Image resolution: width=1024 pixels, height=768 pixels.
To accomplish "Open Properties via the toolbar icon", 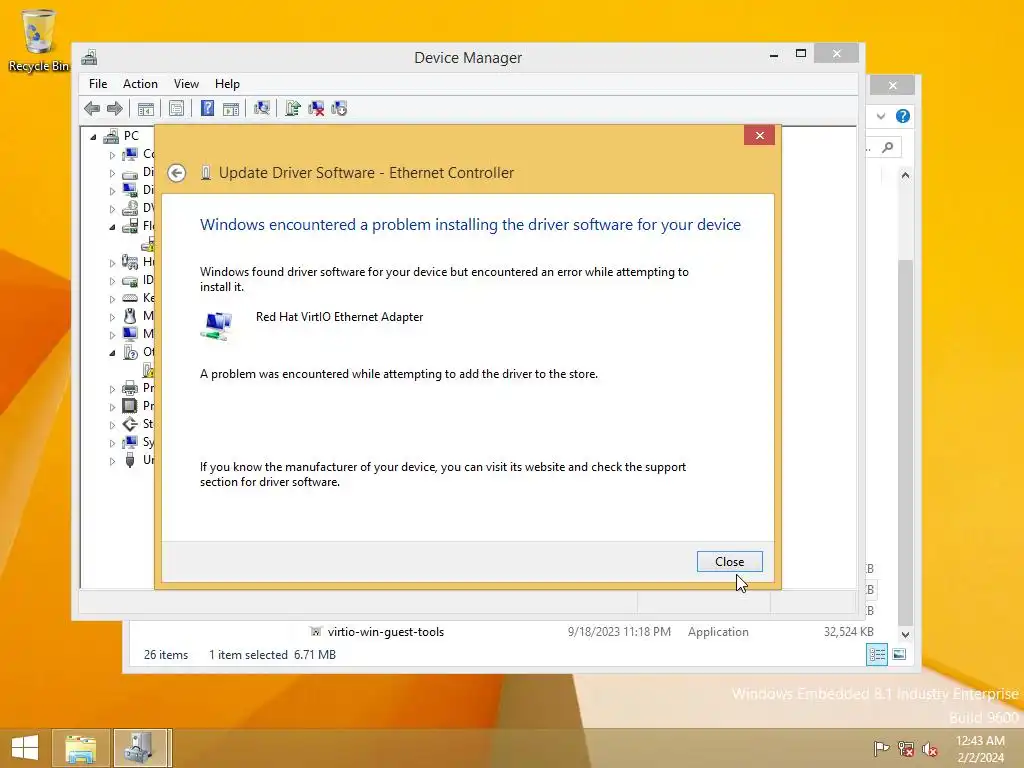I will 176,108.
